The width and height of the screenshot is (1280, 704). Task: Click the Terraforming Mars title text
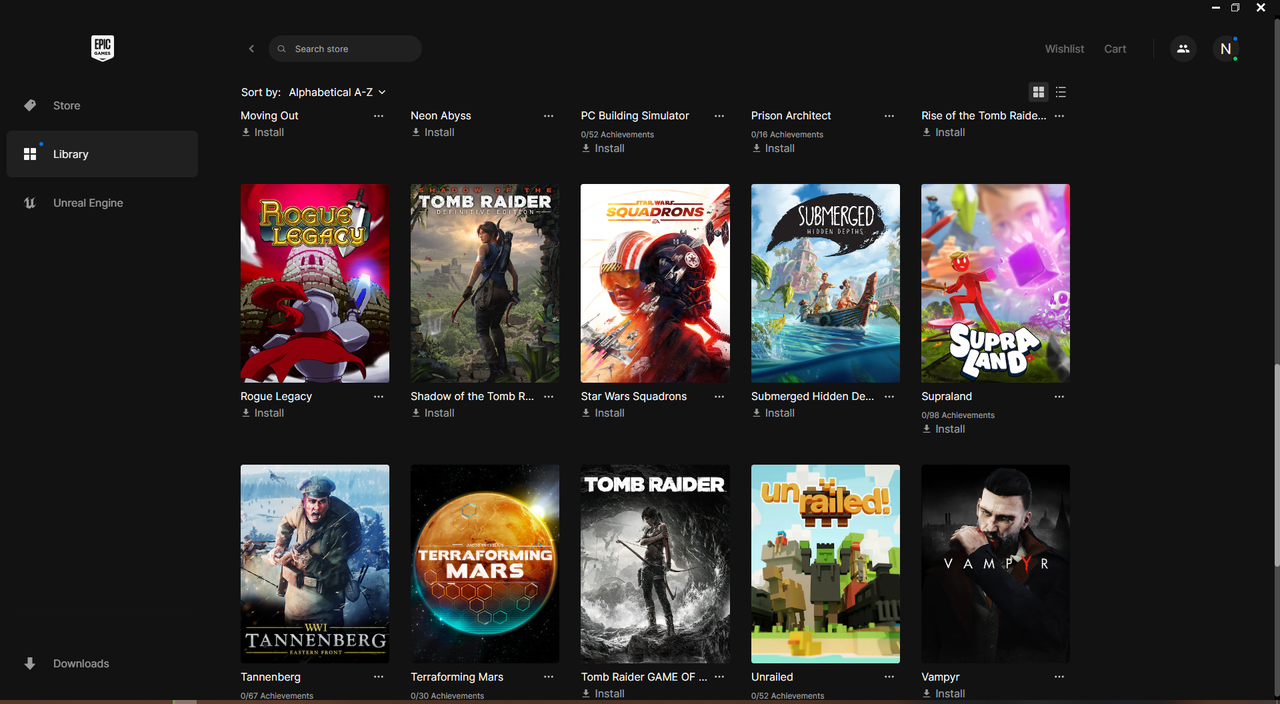point(457,677)
